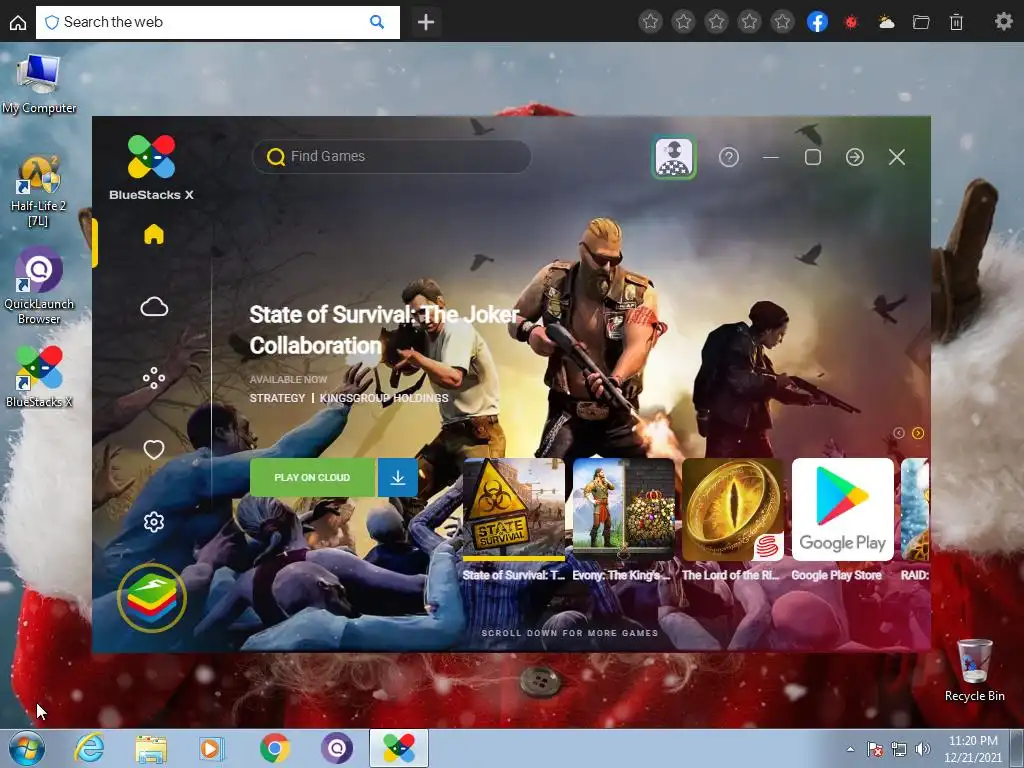Click the BlueStacks X logo
The image size is (1024, 768).
tap(152, 167)
